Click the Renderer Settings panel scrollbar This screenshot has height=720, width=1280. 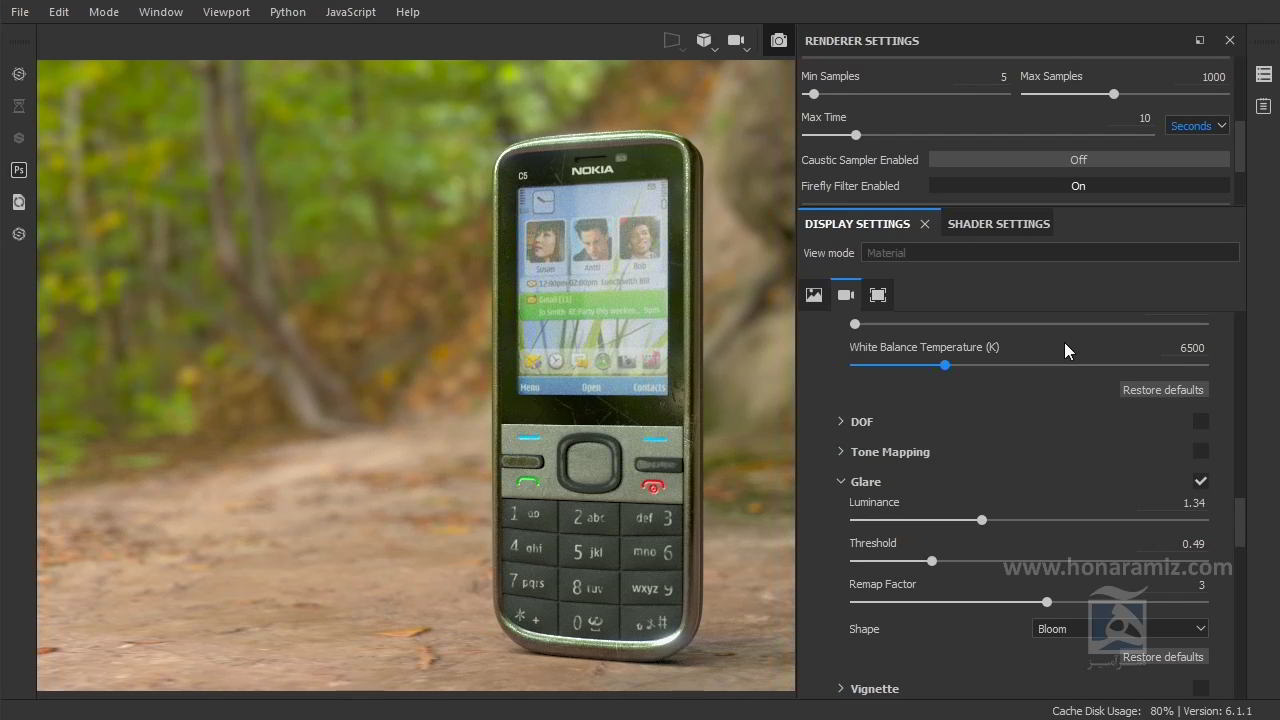tap(1240, 147)
